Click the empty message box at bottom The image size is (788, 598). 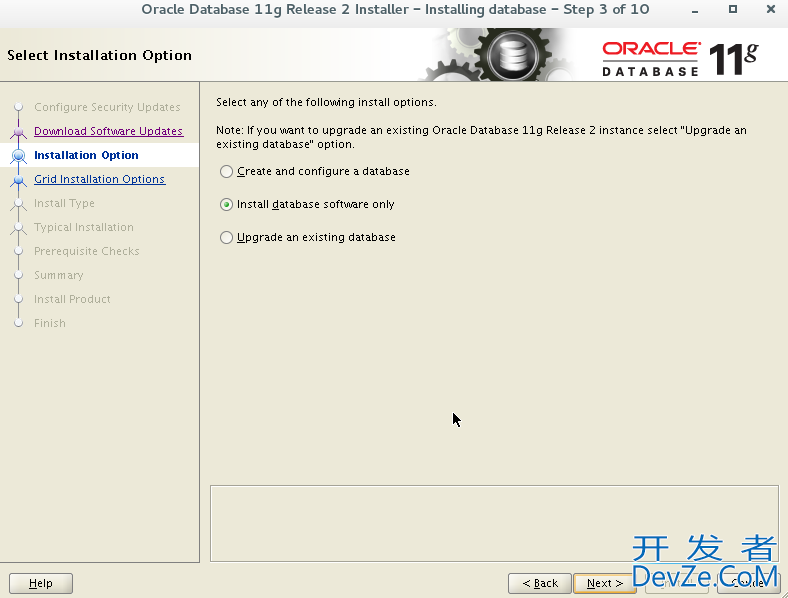495,524
